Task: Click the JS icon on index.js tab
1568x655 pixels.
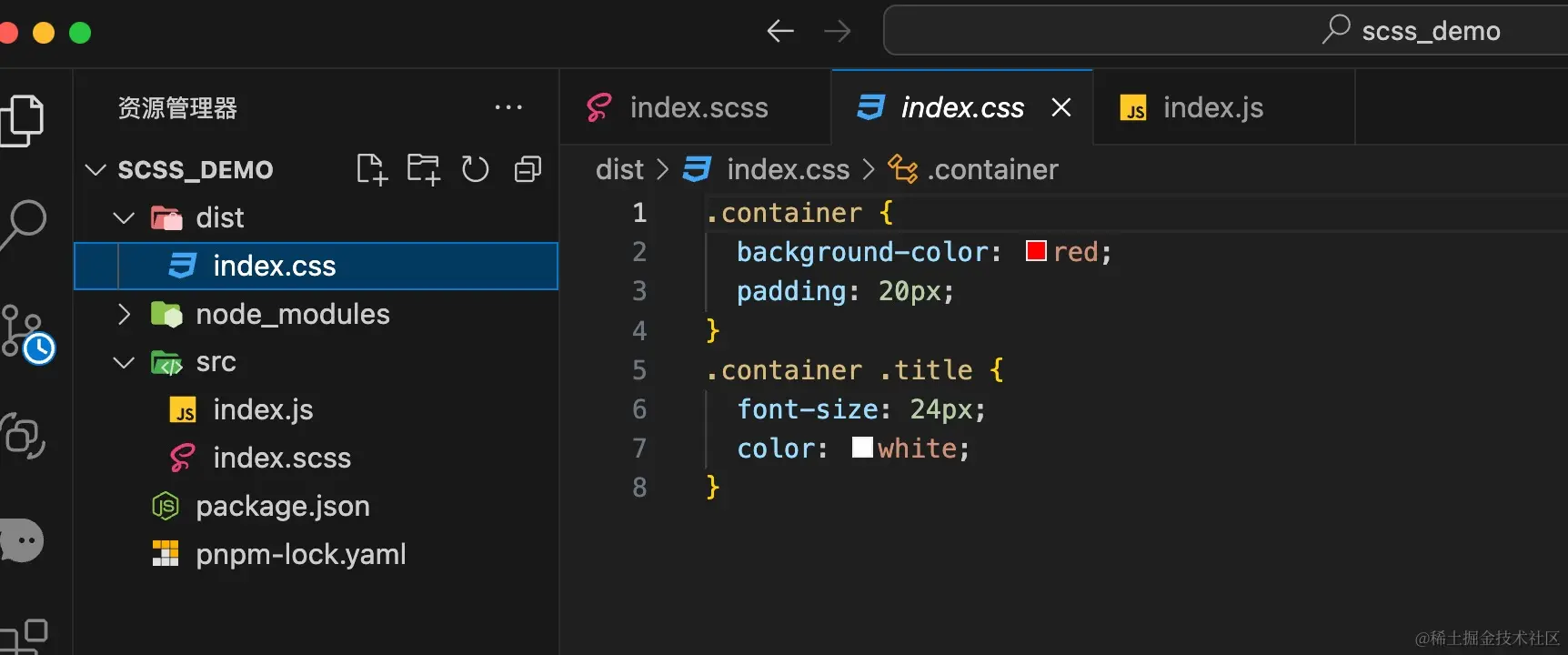Action: click(1133, 108)
